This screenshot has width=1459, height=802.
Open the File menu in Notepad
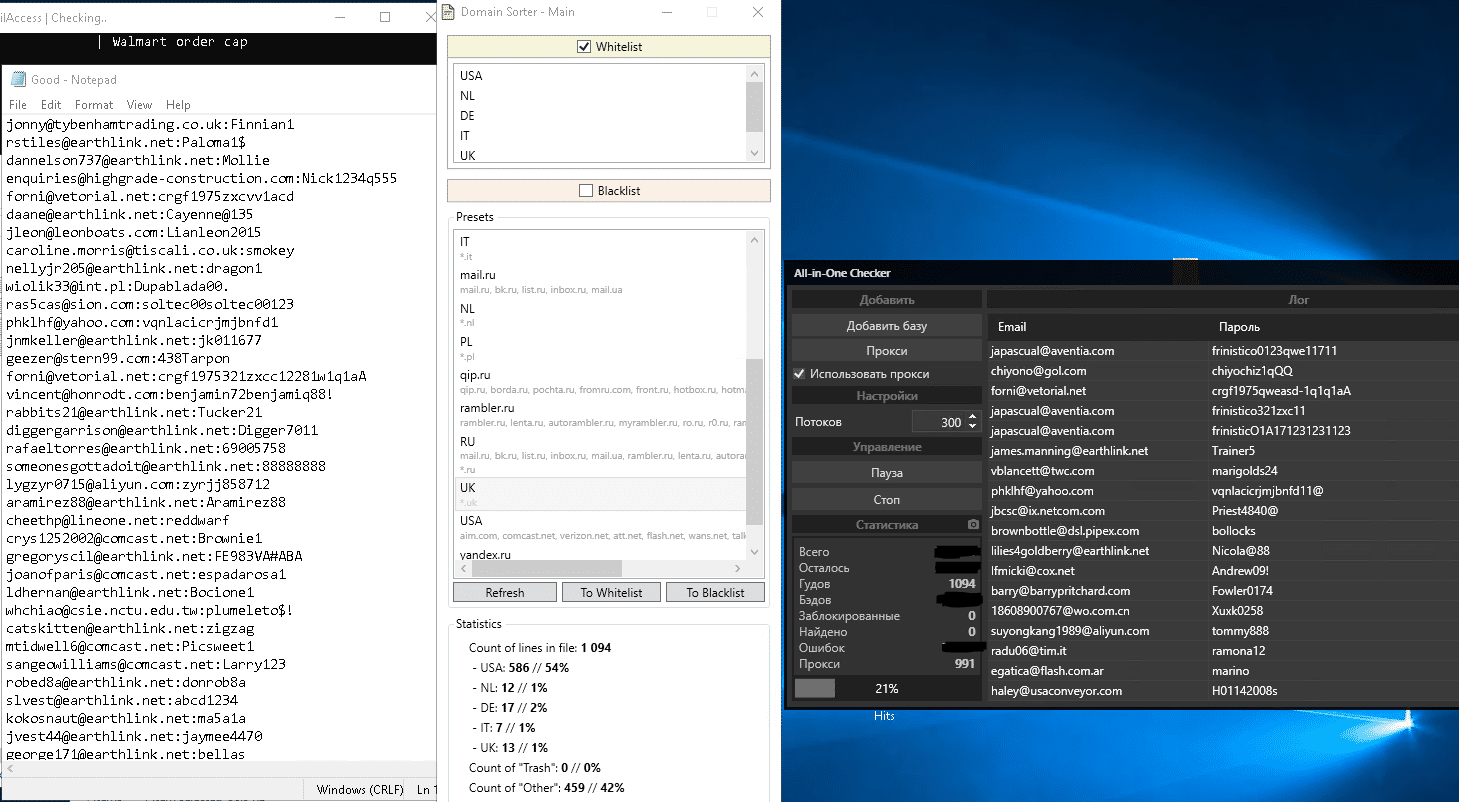[x=18, y=105]
